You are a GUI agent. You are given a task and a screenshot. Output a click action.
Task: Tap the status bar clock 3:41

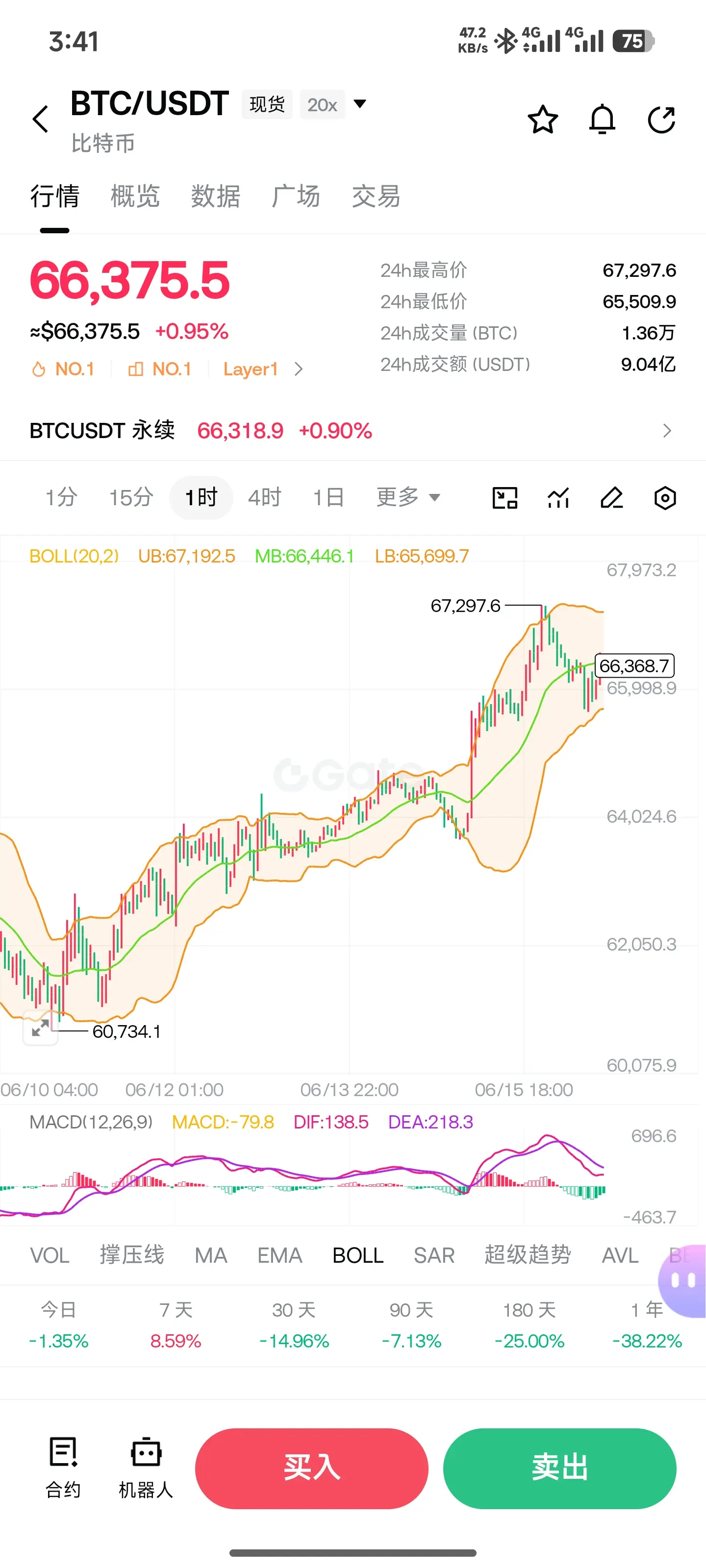74,41
